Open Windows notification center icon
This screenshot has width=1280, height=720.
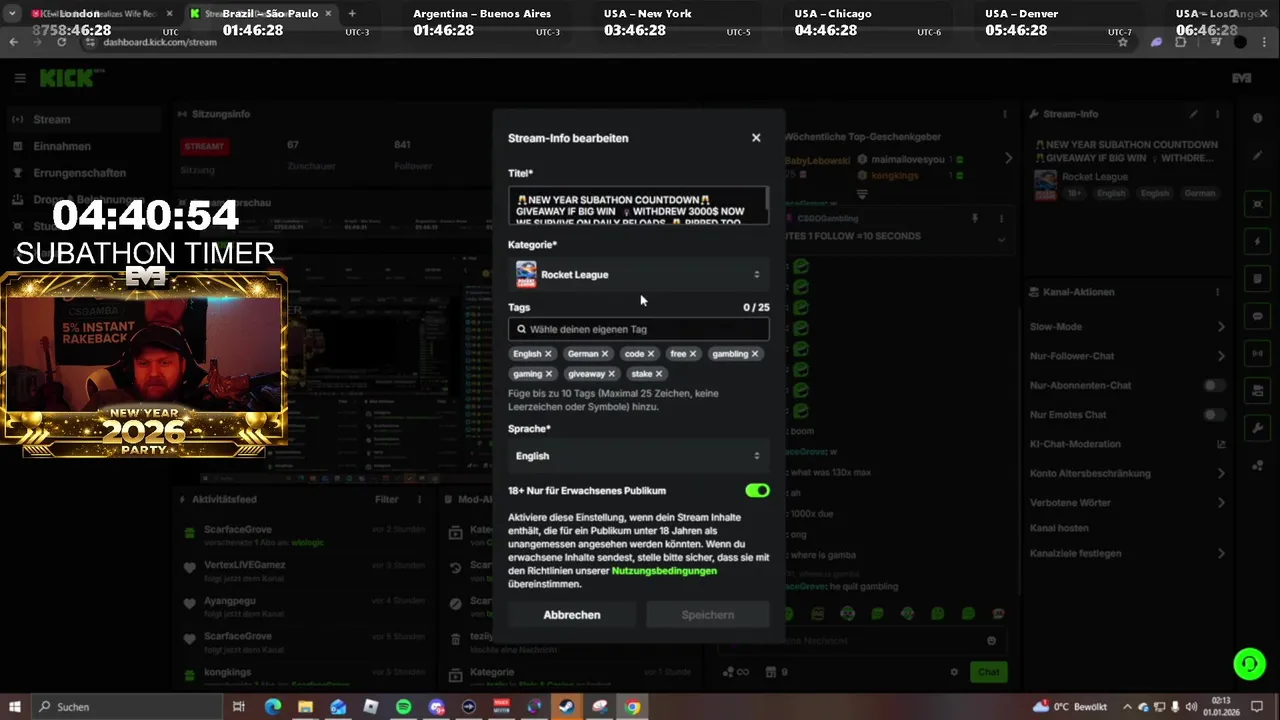tap(1257, 707)
